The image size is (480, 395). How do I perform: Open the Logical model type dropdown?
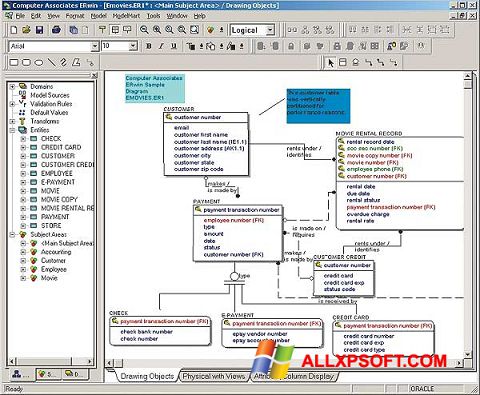tap(270, 30)
